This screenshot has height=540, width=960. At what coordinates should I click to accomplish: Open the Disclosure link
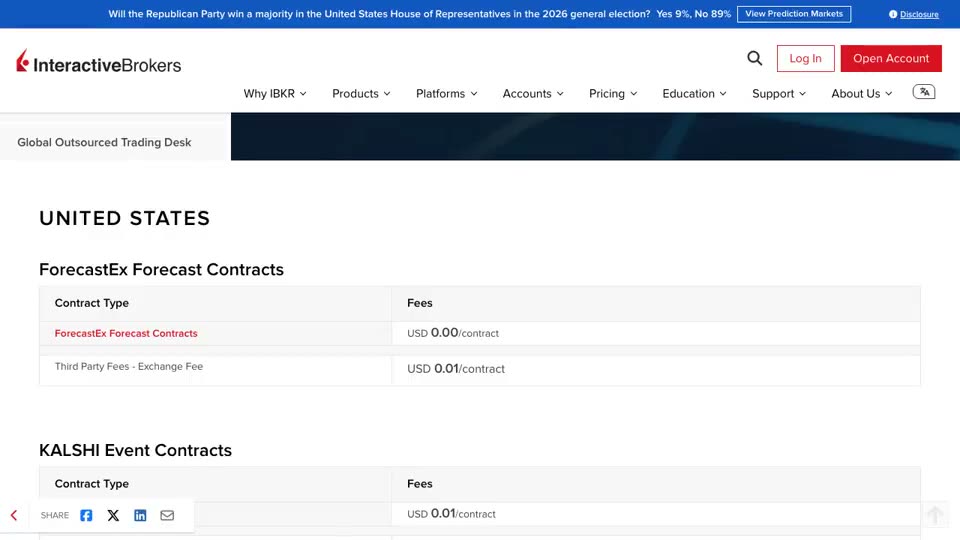[x=919, y=15]
